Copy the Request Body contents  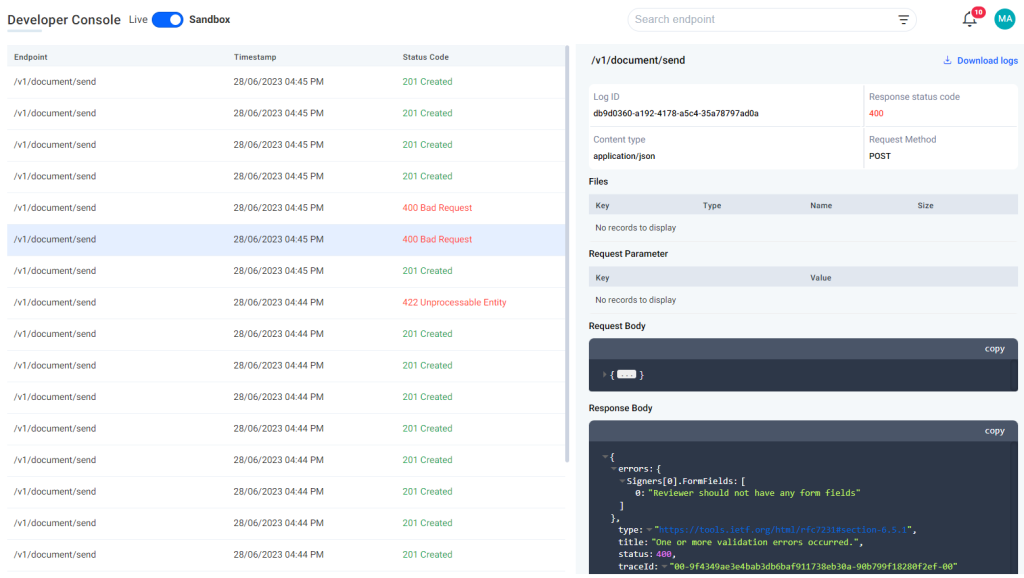point(994,348)
